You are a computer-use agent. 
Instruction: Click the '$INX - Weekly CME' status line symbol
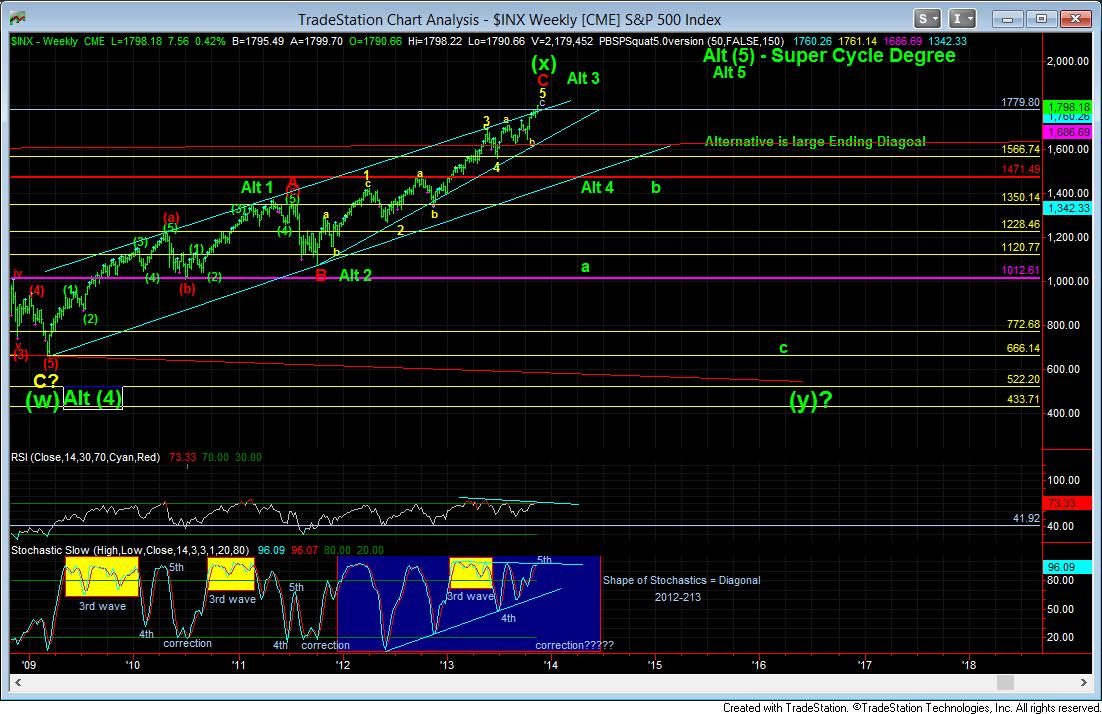(58, 41)
